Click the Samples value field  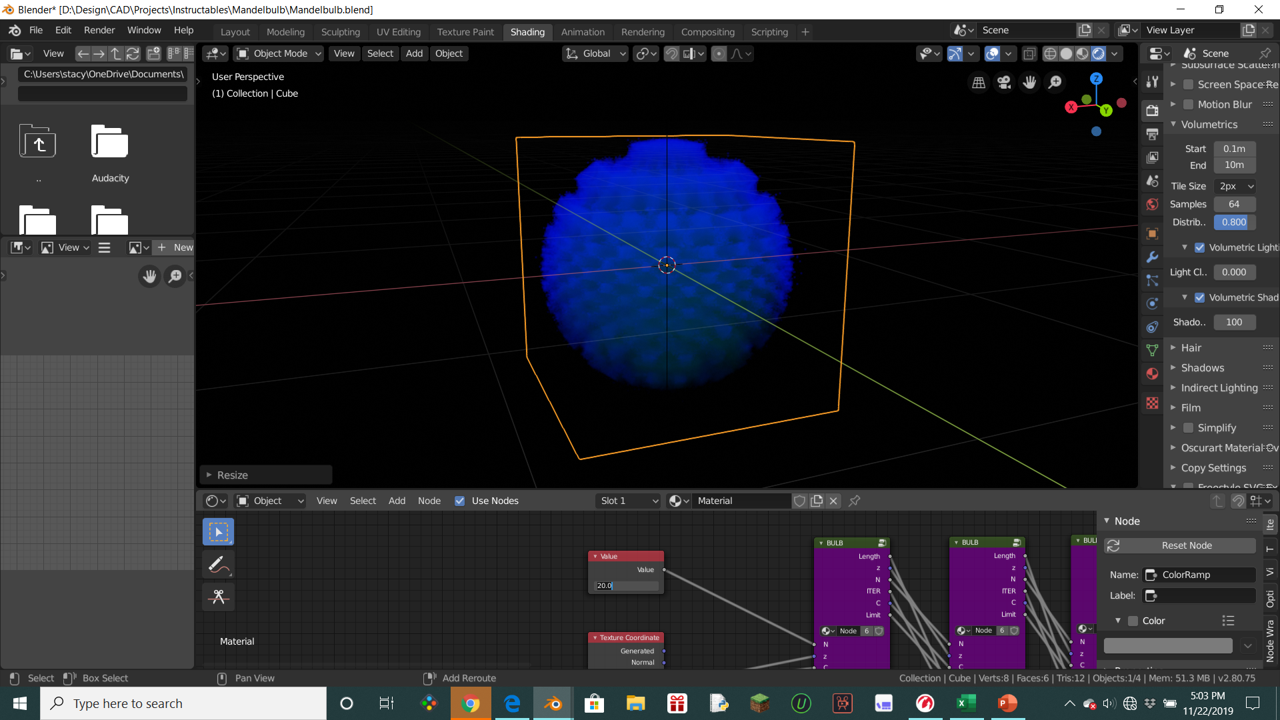coord(1234,204)
